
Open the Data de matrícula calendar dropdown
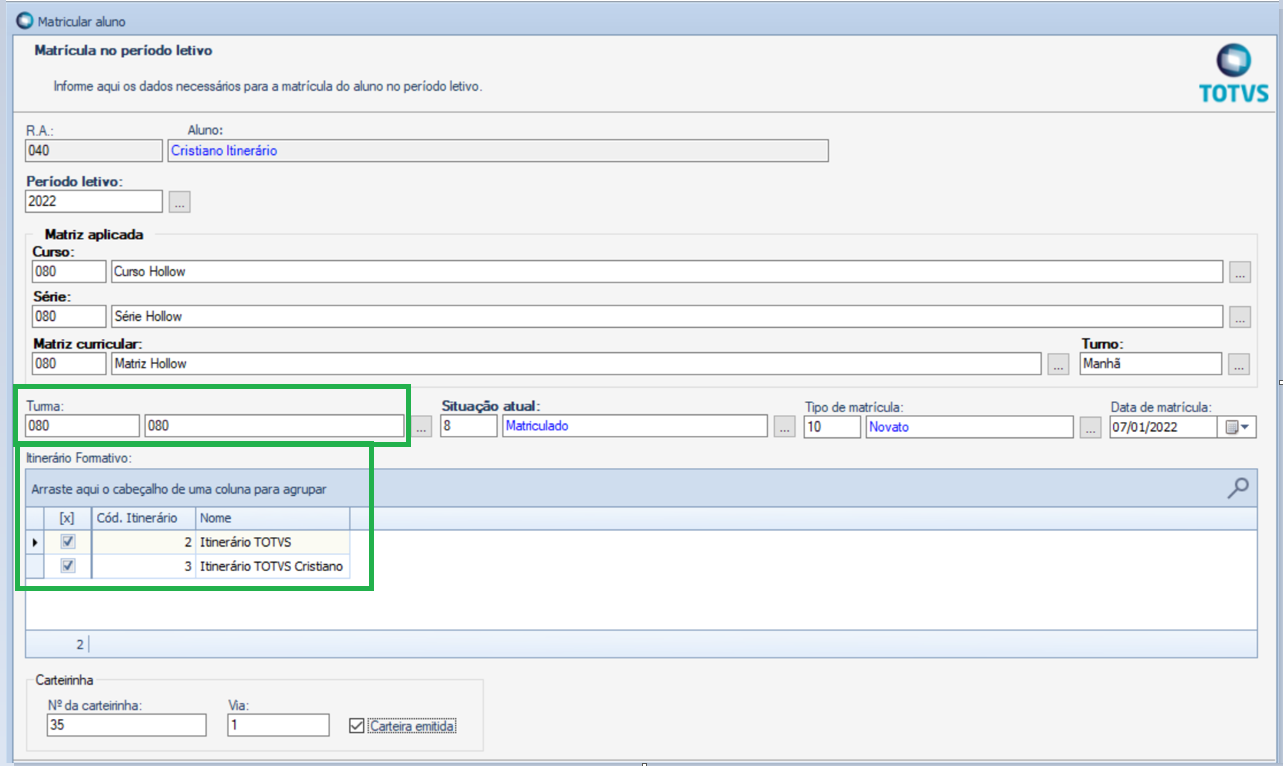pyautogui.click(x=1237, y=427)
